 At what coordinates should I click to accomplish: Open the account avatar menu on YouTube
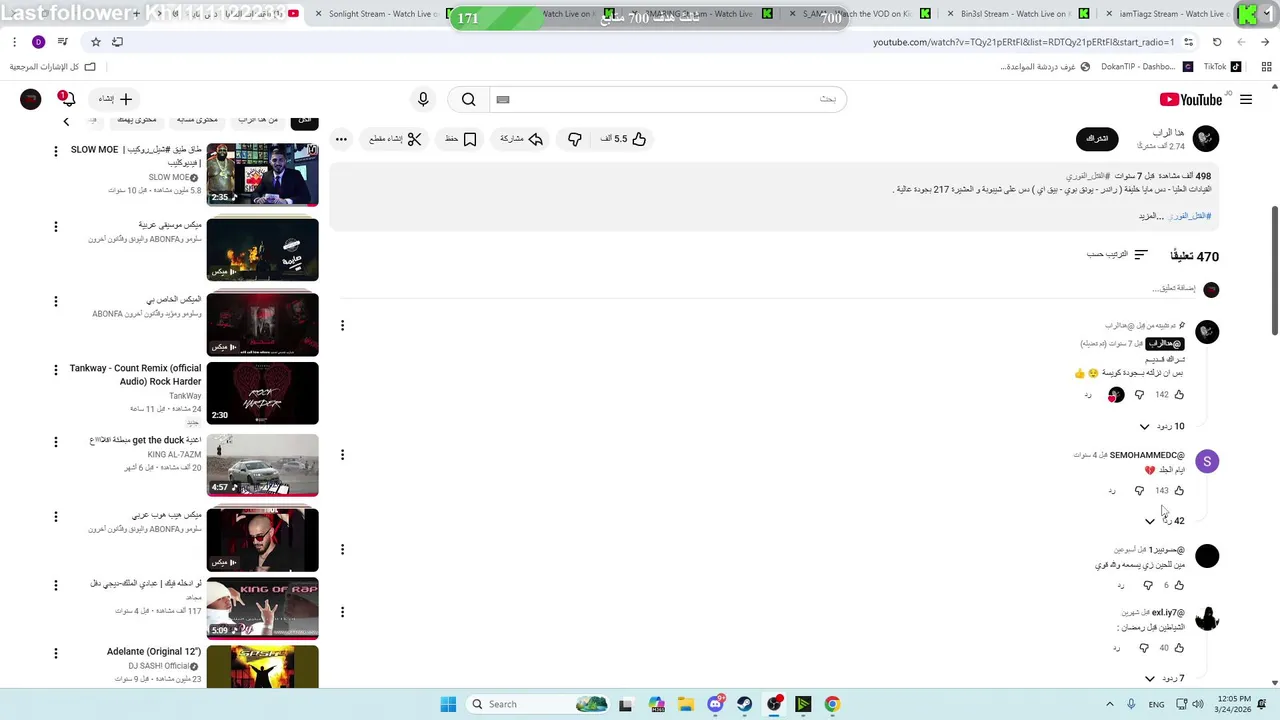click(x=30, y=99)
